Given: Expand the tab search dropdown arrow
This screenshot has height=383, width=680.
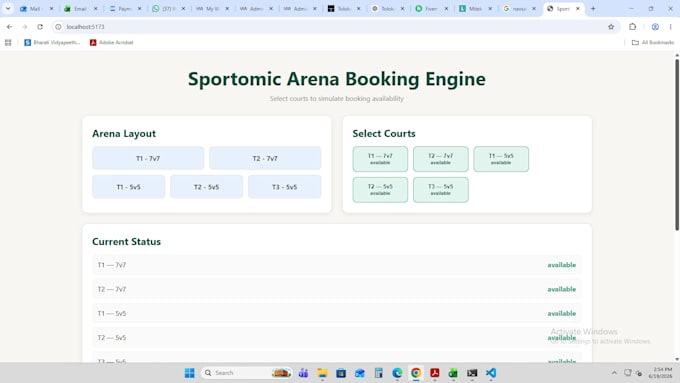Looking at the screenshot, I should (8, 9).
